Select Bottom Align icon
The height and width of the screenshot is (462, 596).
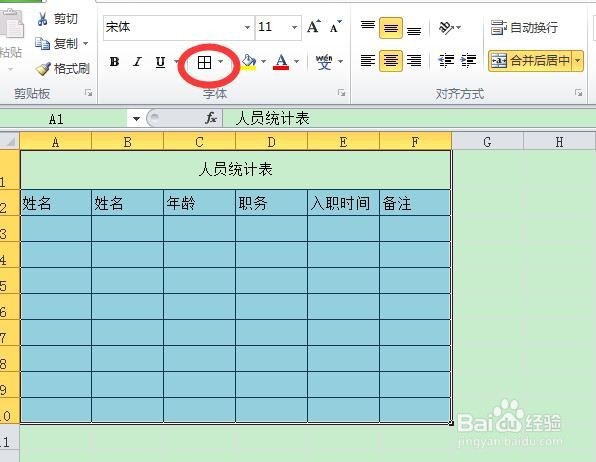point(414,30)
